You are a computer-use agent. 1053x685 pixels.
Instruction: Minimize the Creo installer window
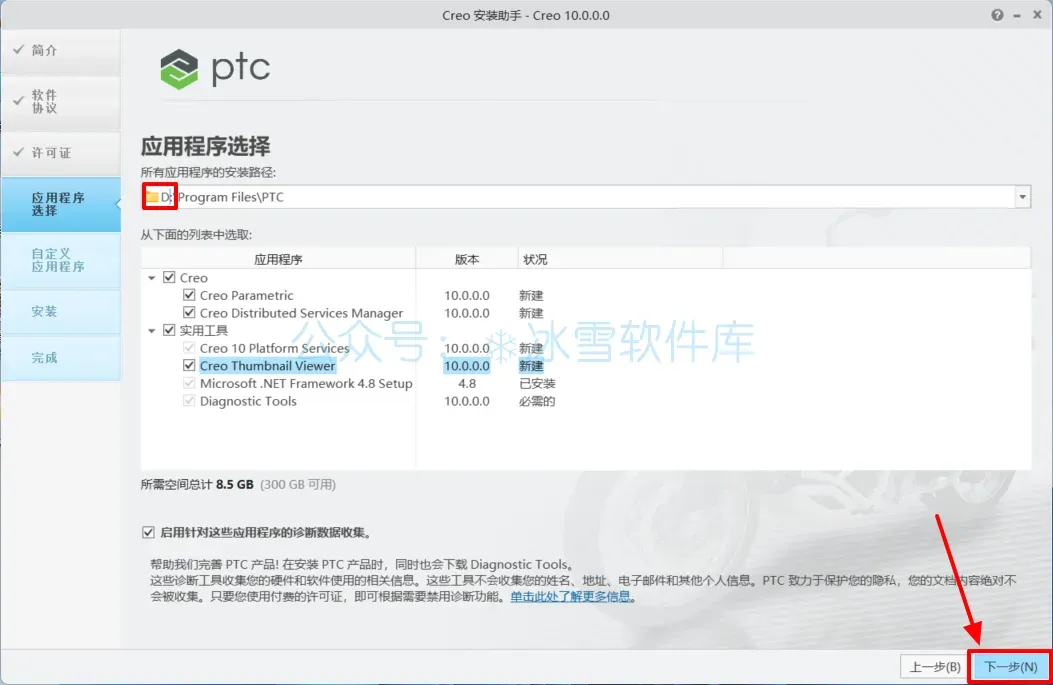tap(1017, 15)
